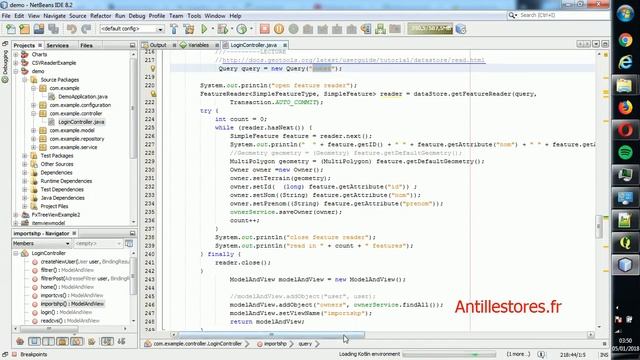Click the lightbulb hint on line 218

tap(153, 69)
